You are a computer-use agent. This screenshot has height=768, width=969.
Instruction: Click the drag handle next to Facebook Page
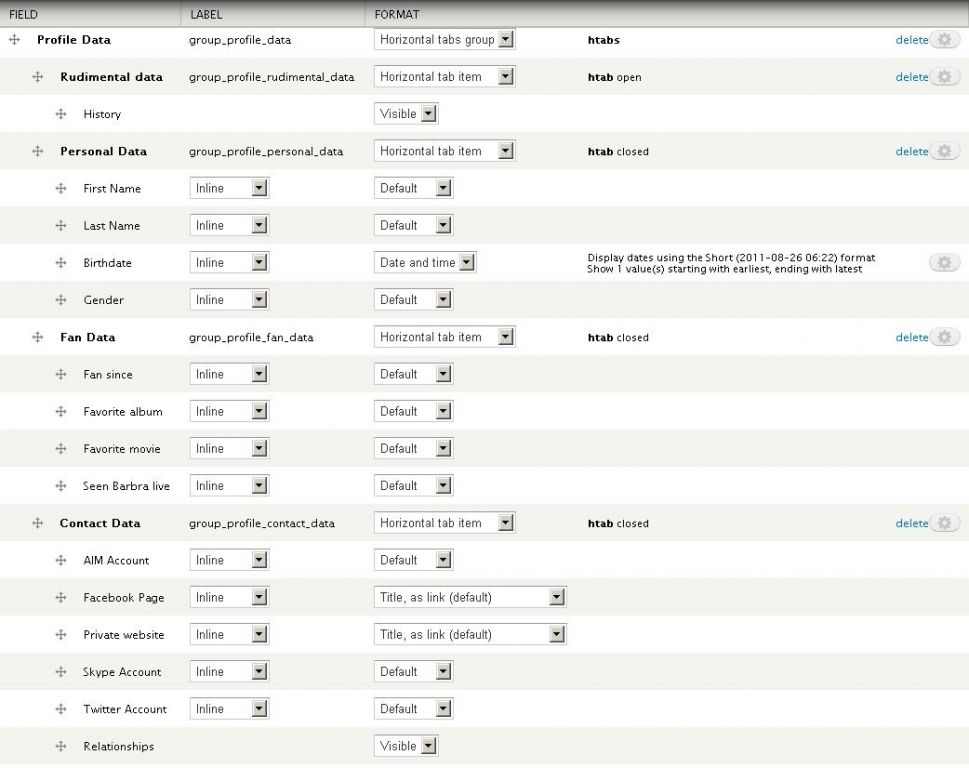tap(61, 598)
